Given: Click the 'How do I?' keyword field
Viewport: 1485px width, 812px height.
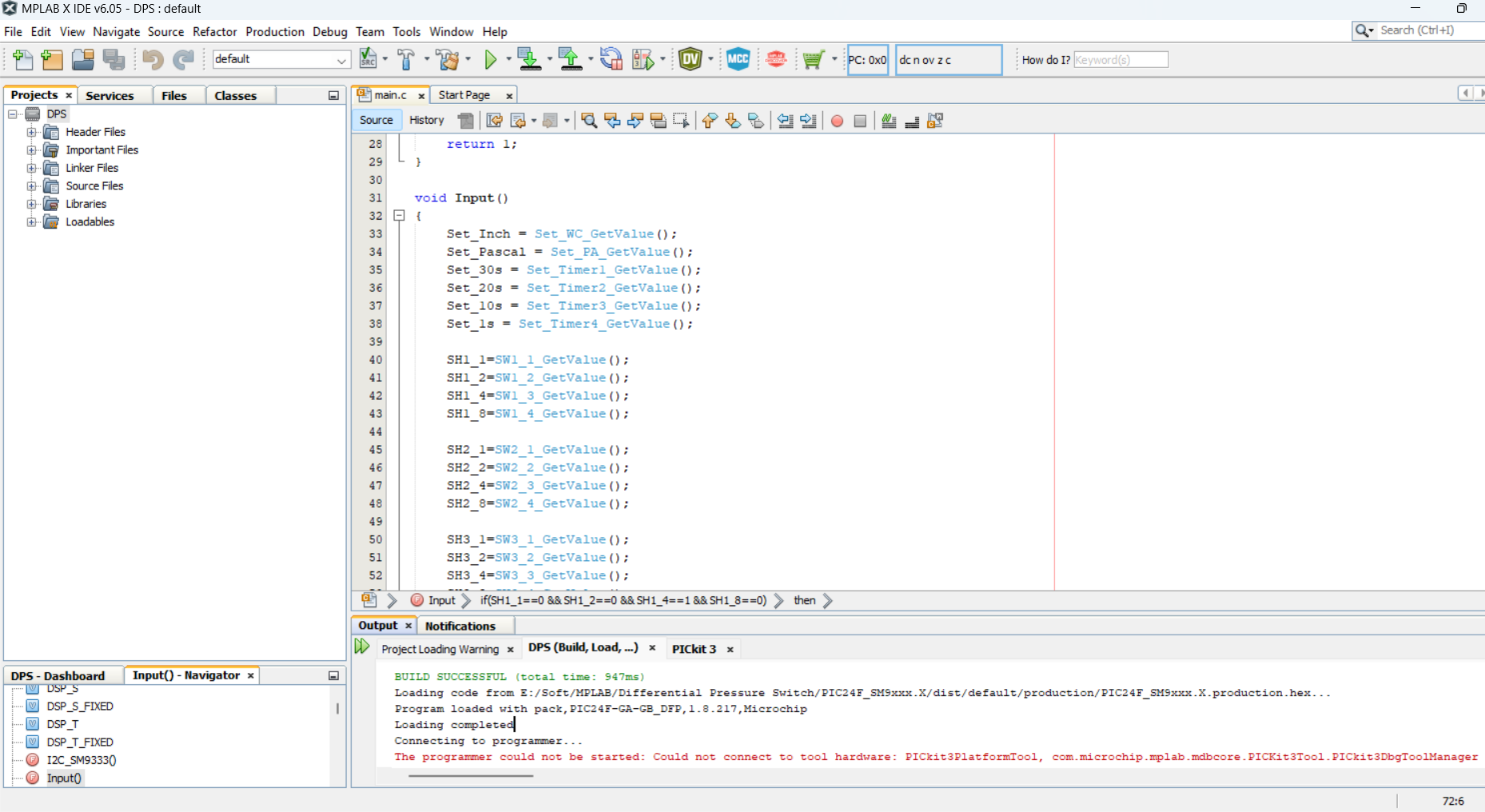Looking at the screenshot, I should 1120,60.
